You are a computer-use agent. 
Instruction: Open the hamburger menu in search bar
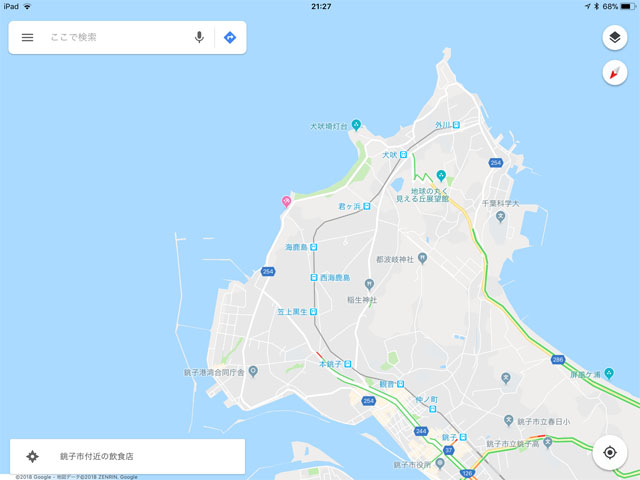27,38
